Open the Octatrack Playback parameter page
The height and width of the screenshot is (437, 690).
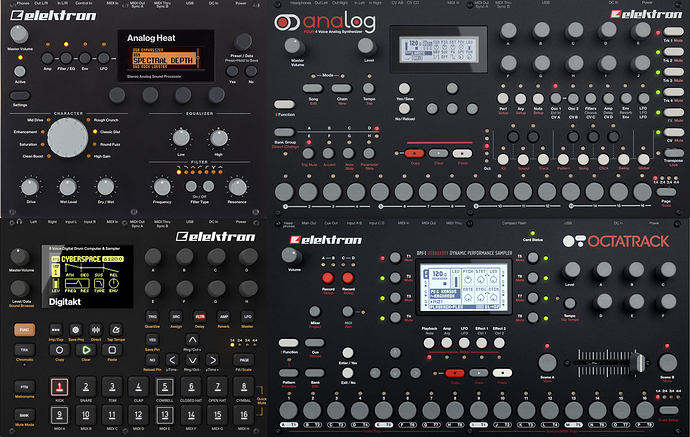click(x=429, y=343)
